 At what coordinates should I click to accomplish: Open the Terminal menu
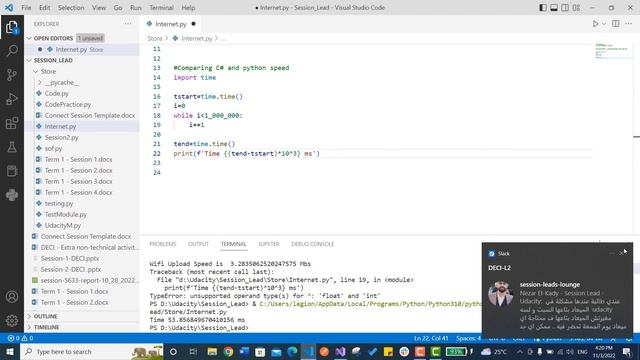[x=161, y=7]
